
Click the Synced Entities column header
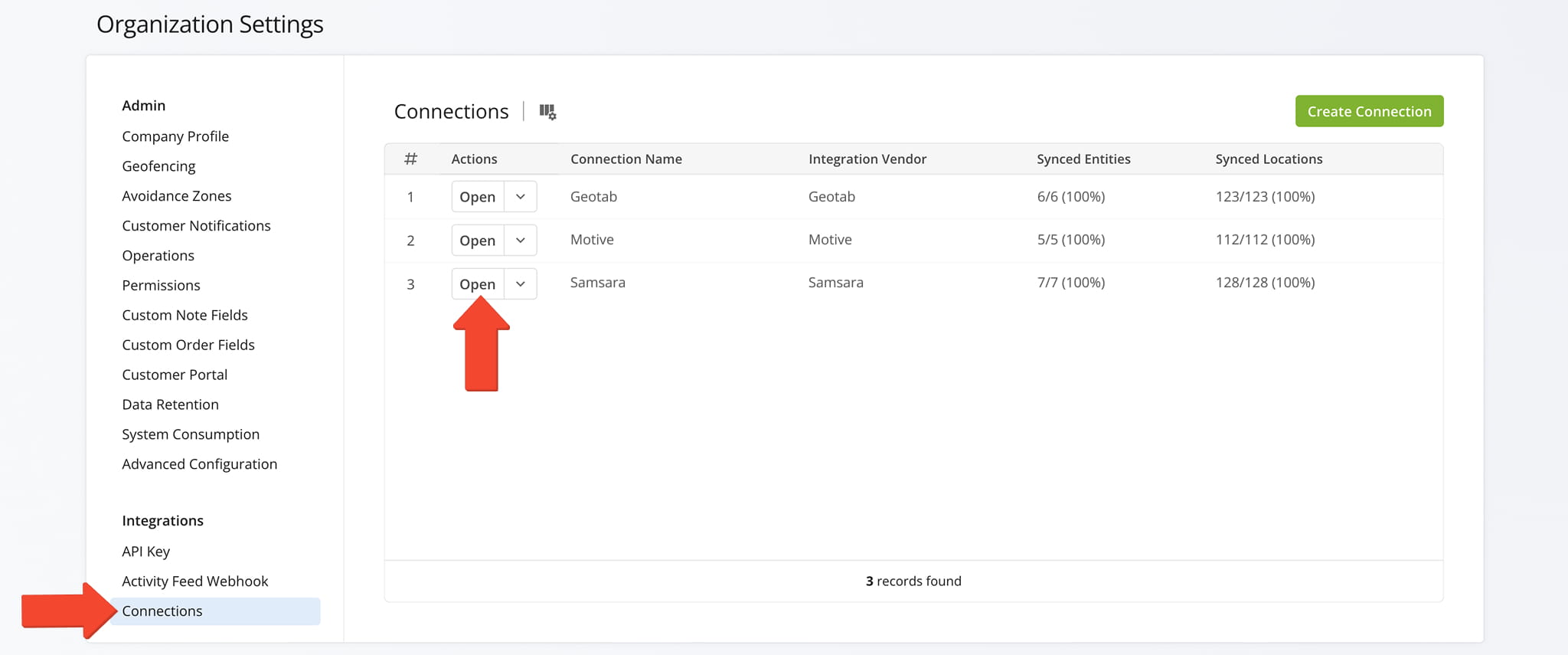1083,159
